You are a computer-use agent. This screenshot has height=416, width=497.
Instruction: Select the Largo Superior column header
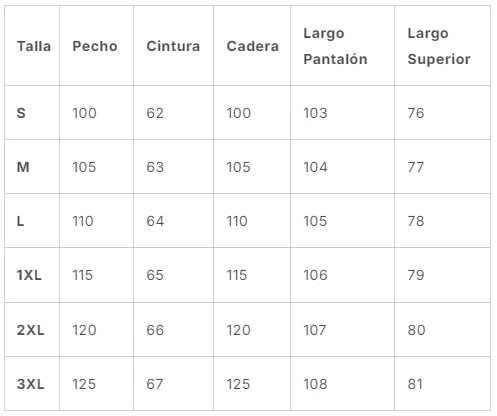coord(439,46)
